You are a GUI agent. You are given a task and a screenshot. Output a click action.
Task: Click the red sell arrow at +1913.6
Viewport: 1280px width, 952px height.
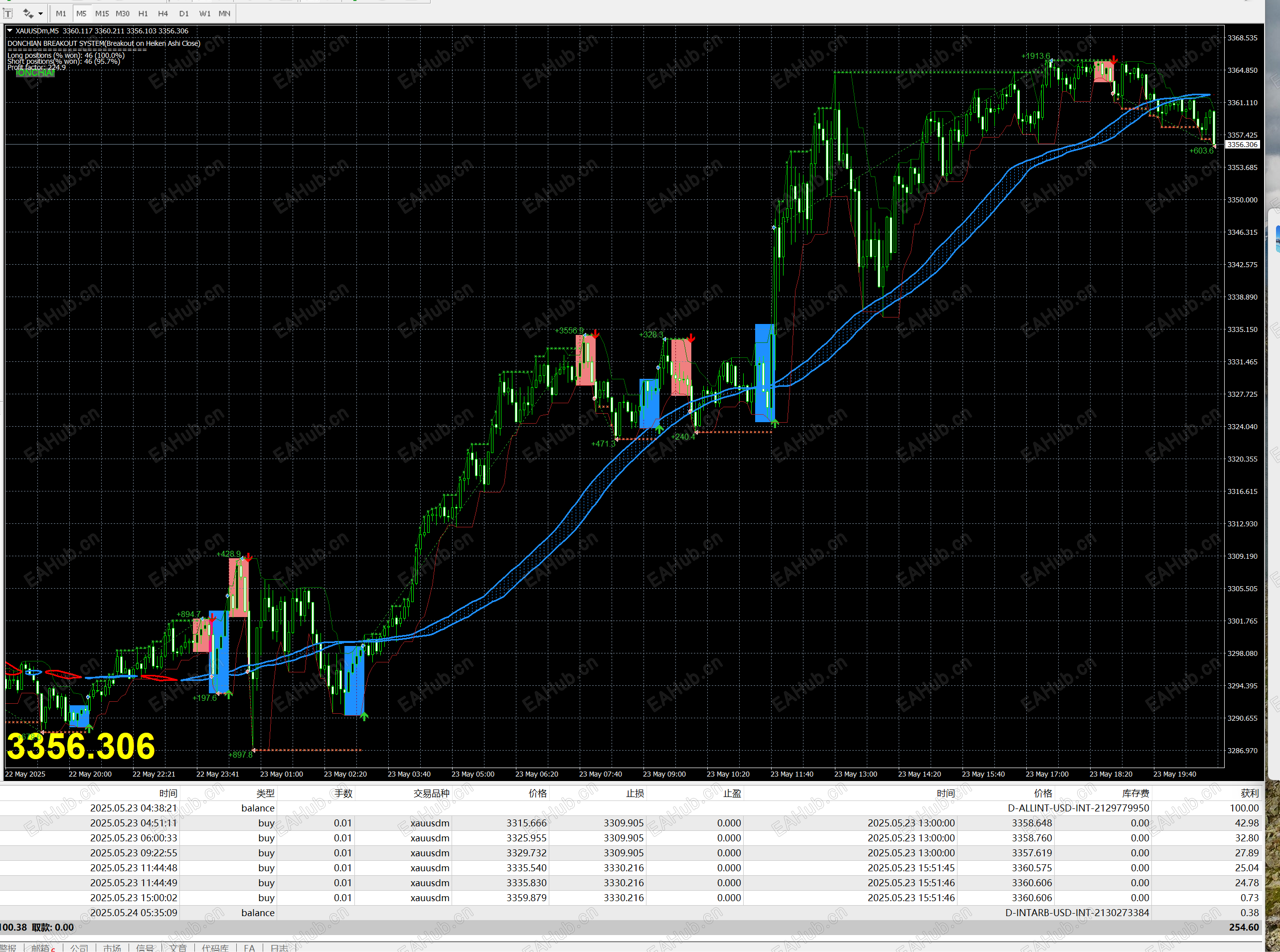(1114, 59)
